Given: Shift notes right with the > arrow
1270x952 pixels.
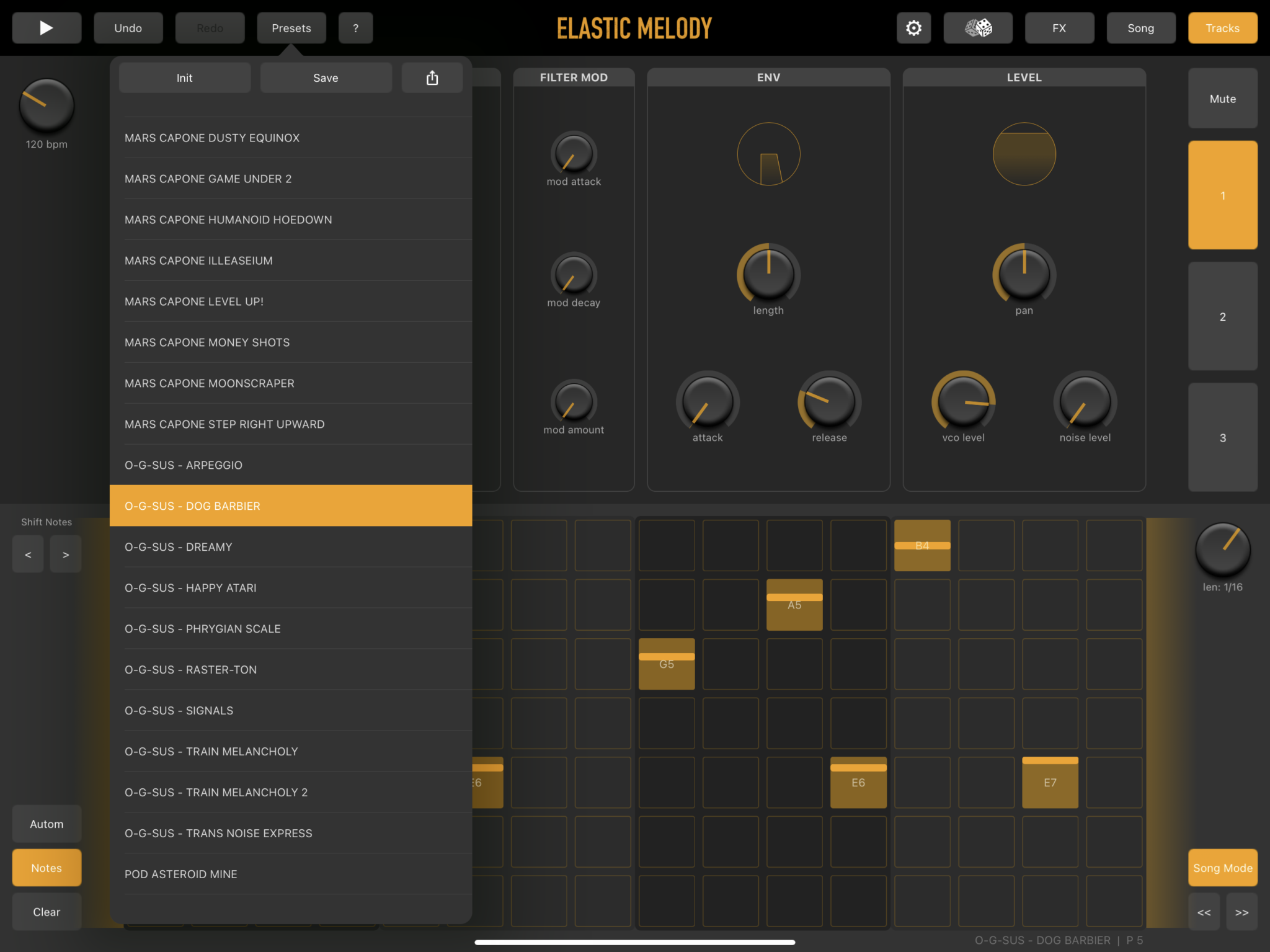Looking at the screenshot, I should click(66, 554).
